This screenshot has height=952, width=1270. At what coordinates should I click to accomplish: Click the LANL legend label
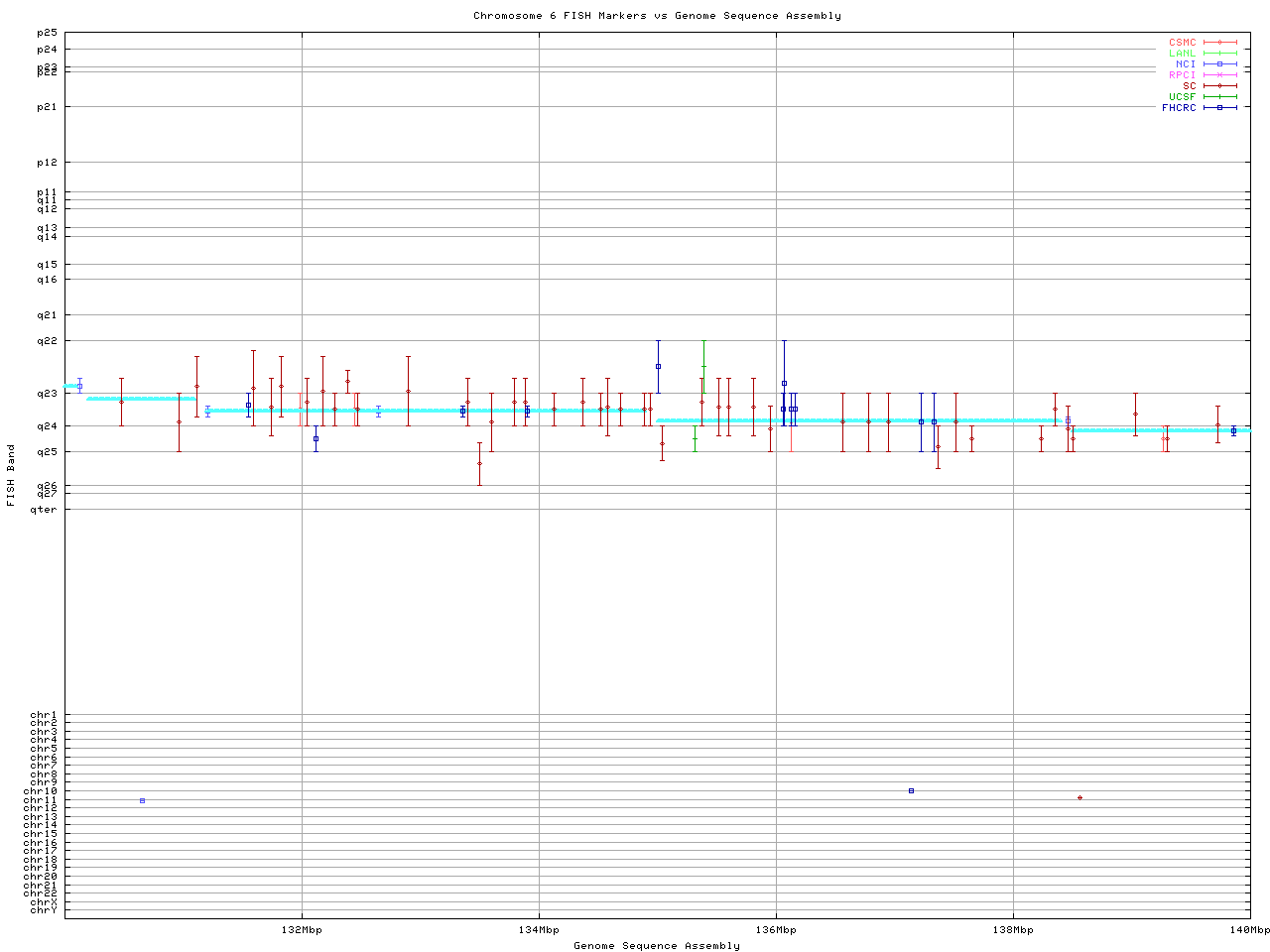[1182, 54]
